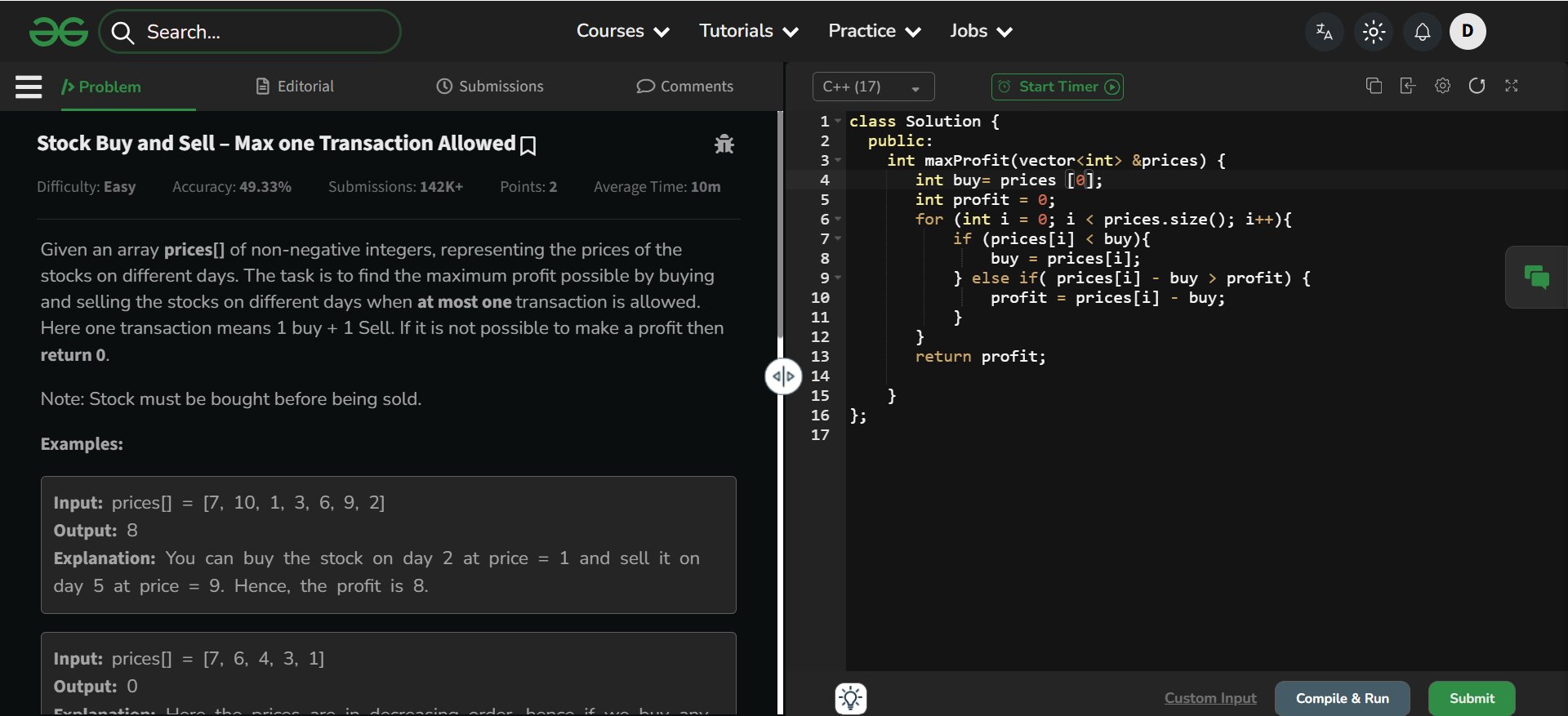This screenshot has width=1568, height=716.
Task: Open the user profile avatar D
Action: click(x=1468, y=32)
